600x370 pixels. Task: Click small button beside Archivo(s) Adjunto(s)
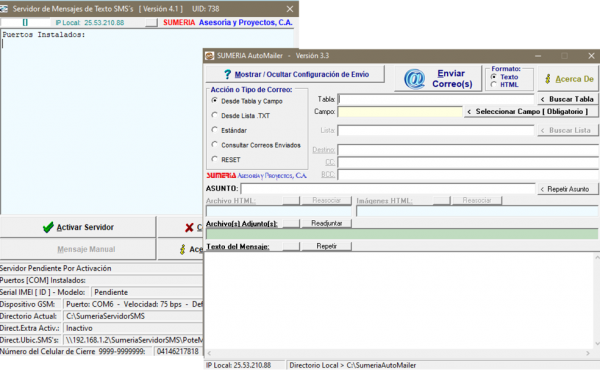coord(291,223)
